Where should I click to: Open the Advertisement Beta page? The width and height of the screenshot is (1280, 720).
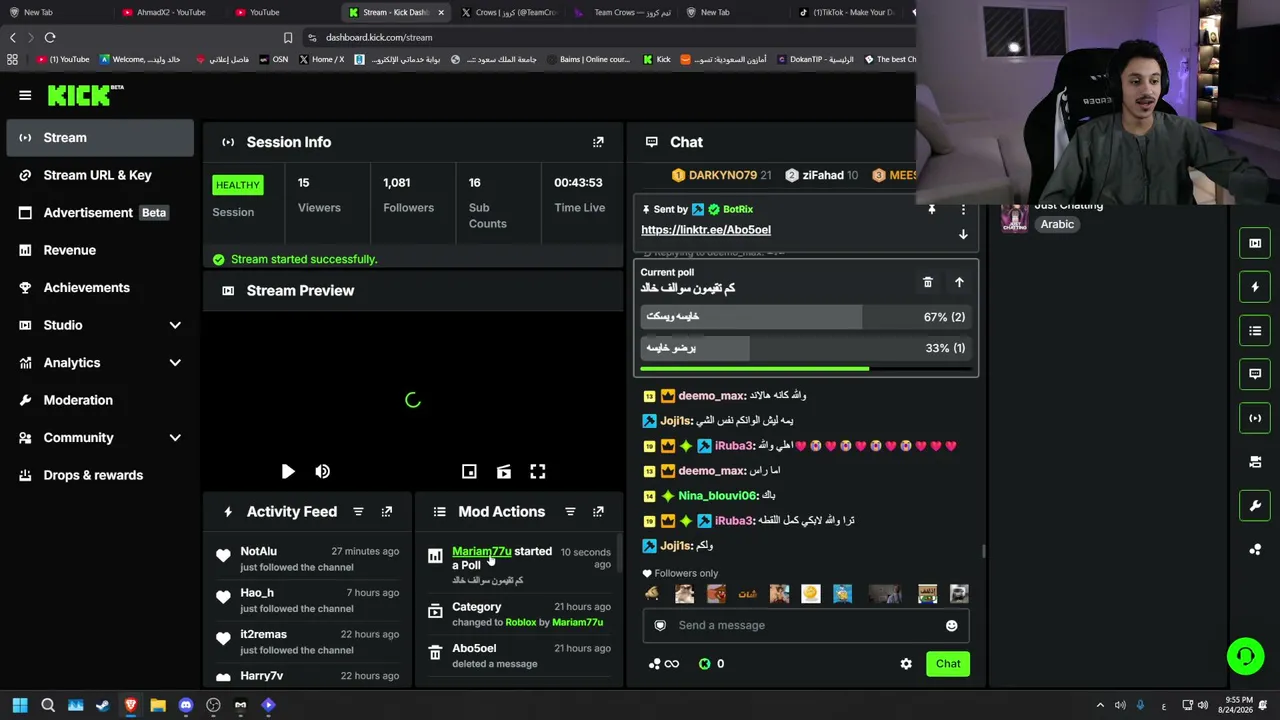point(100,213)
